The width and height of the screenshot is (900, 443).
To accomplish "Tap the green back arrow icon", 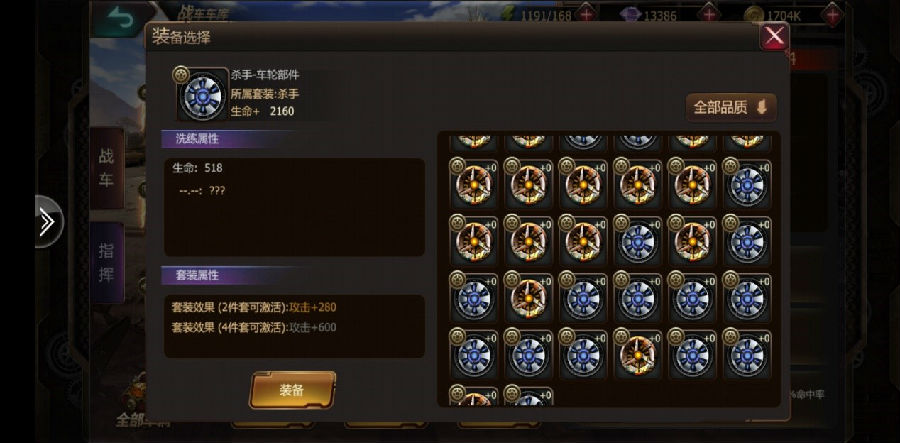I will click(x=120, y=18).
